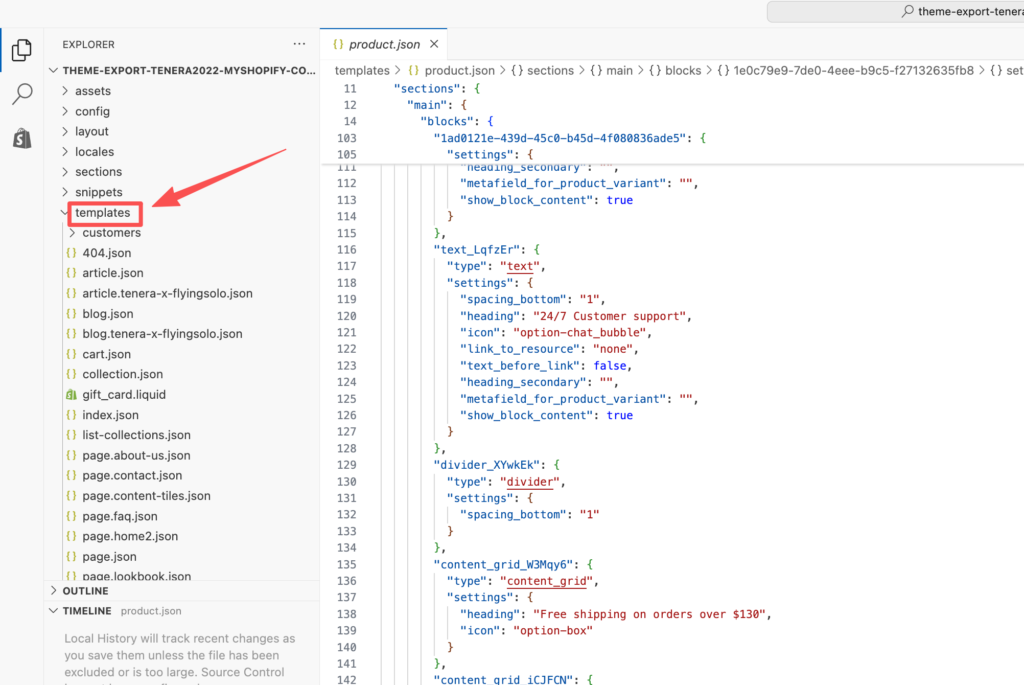1024x685 pixels.
Task: Open the Shopify extension icon
Action: pos(21,139)
